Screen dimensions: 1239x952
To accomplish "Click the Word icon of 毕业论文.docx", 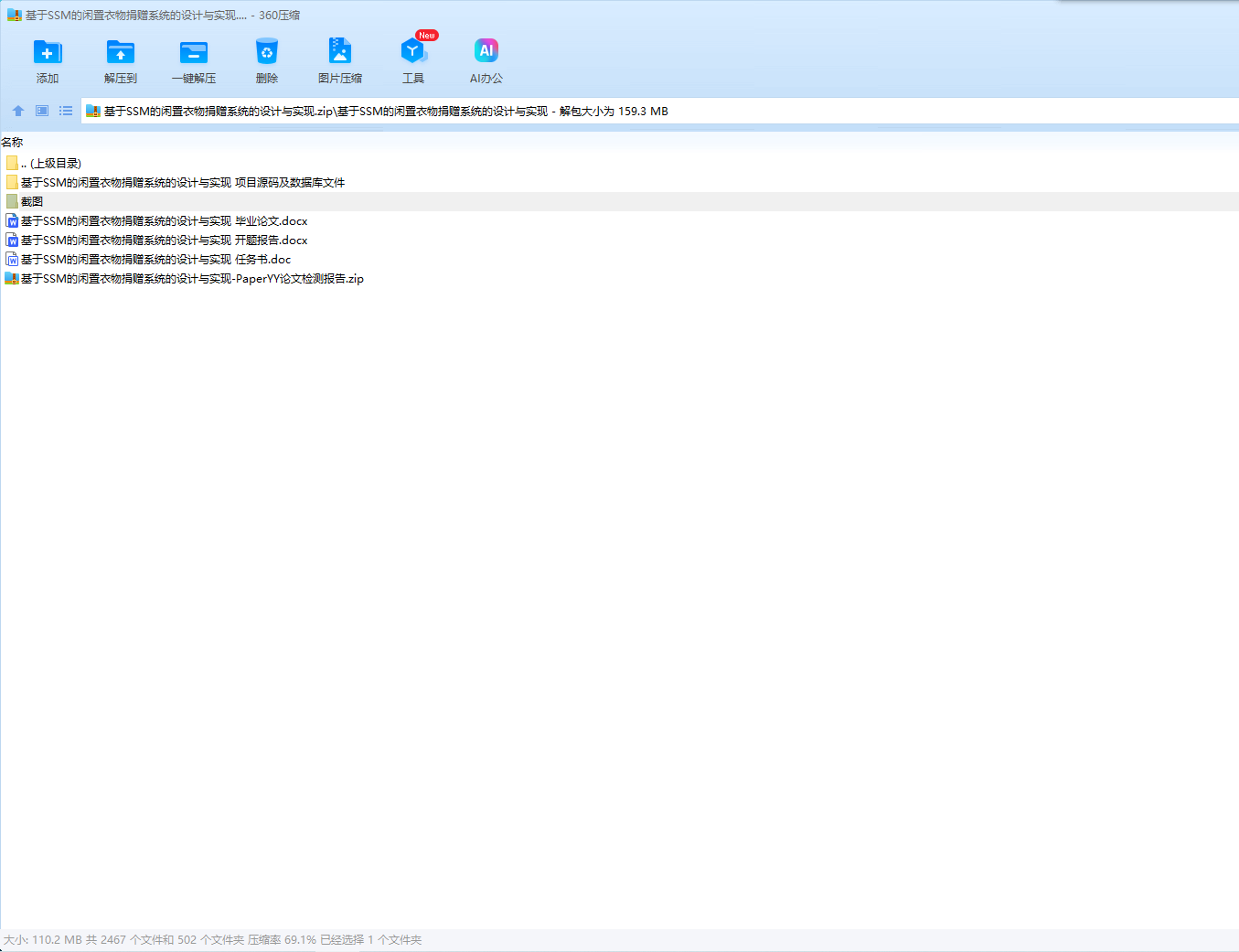I will coord(12,220).
